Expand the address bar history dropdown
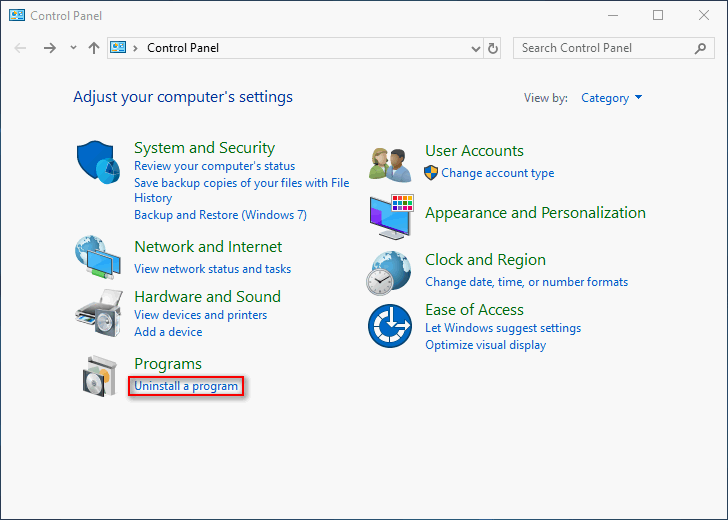The height and width of the screenshot is (520, 728). pos(475,49)
